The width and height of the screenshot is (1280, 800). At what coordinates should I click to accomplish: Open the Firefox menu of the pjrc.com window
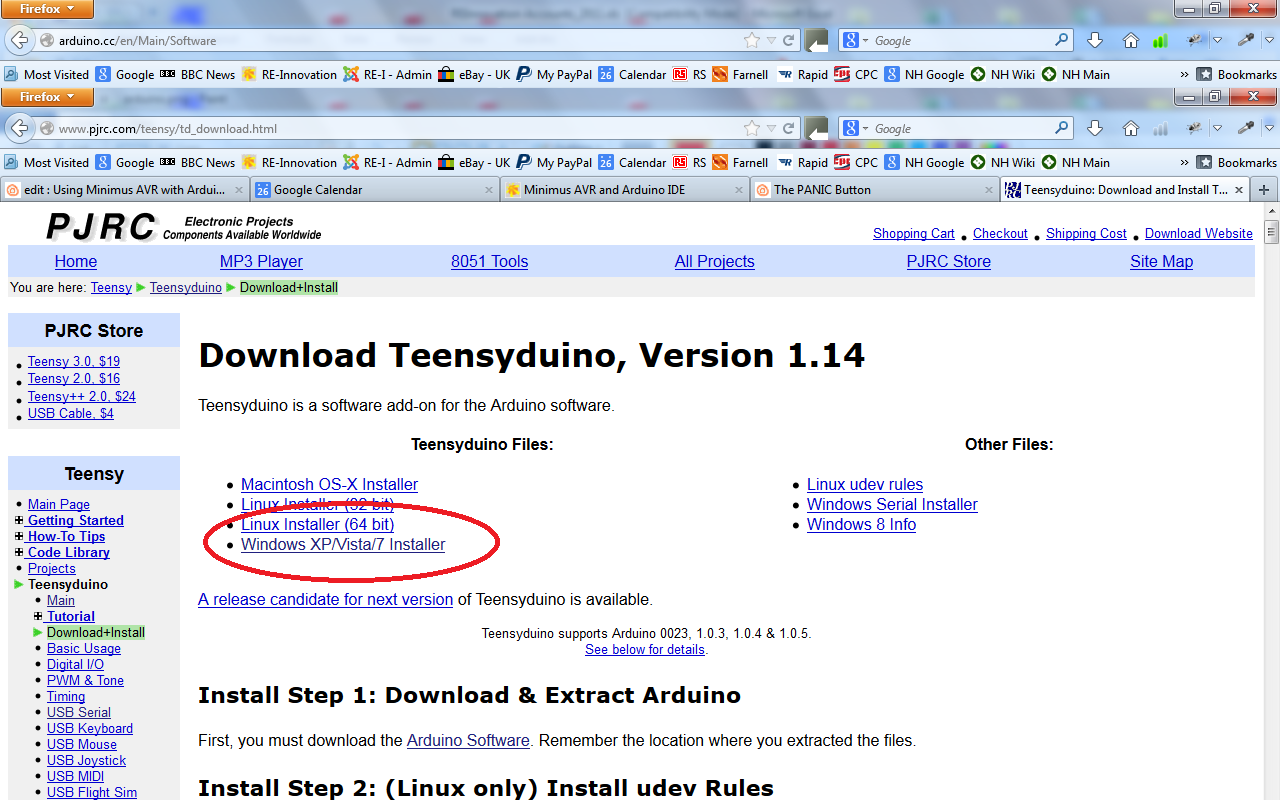pyautogui.click(x=47, y=97)
